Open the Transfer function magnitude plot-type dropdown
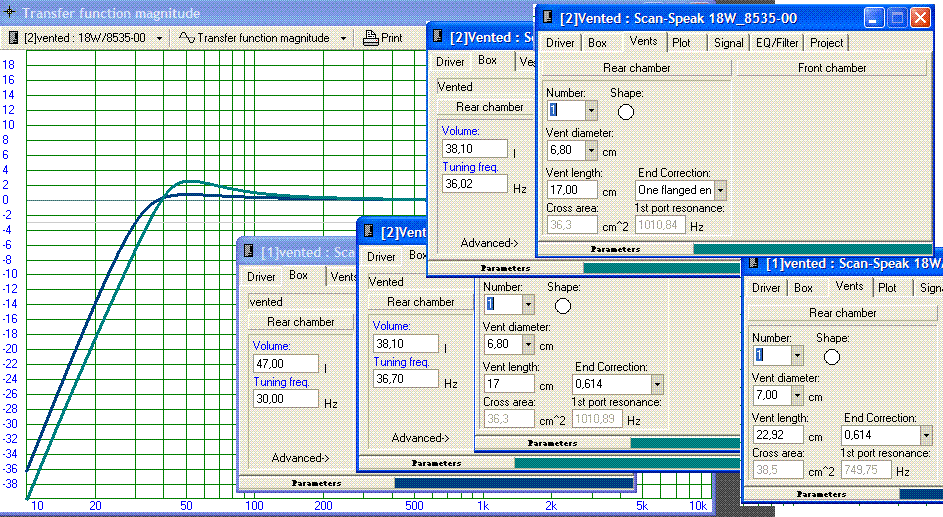The image size is (943, 517). pyautogui.click(x=343, y=38)
